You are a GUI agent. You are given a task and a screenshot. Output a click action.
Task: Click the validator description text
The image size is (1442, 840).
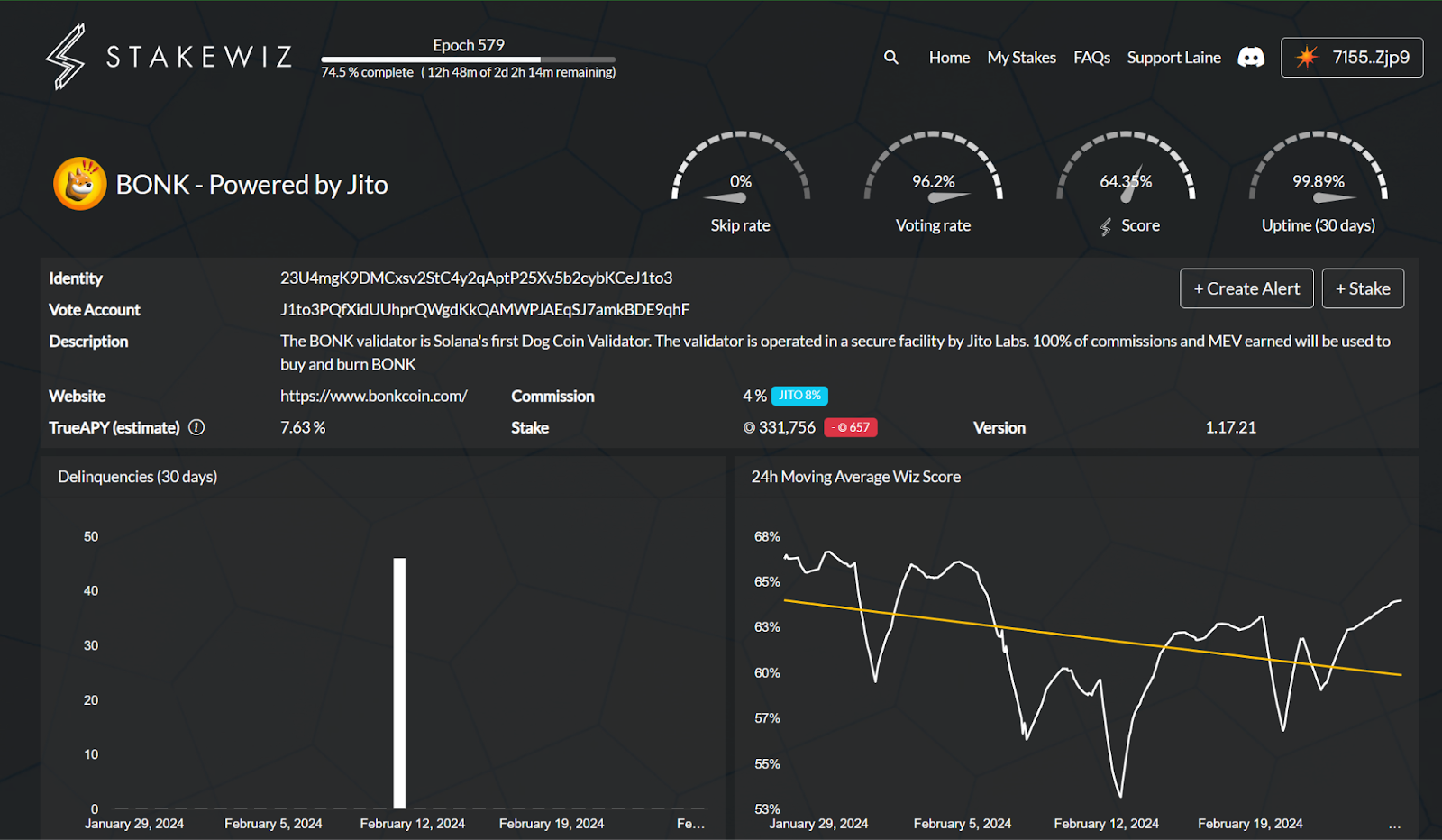(835, 352)
